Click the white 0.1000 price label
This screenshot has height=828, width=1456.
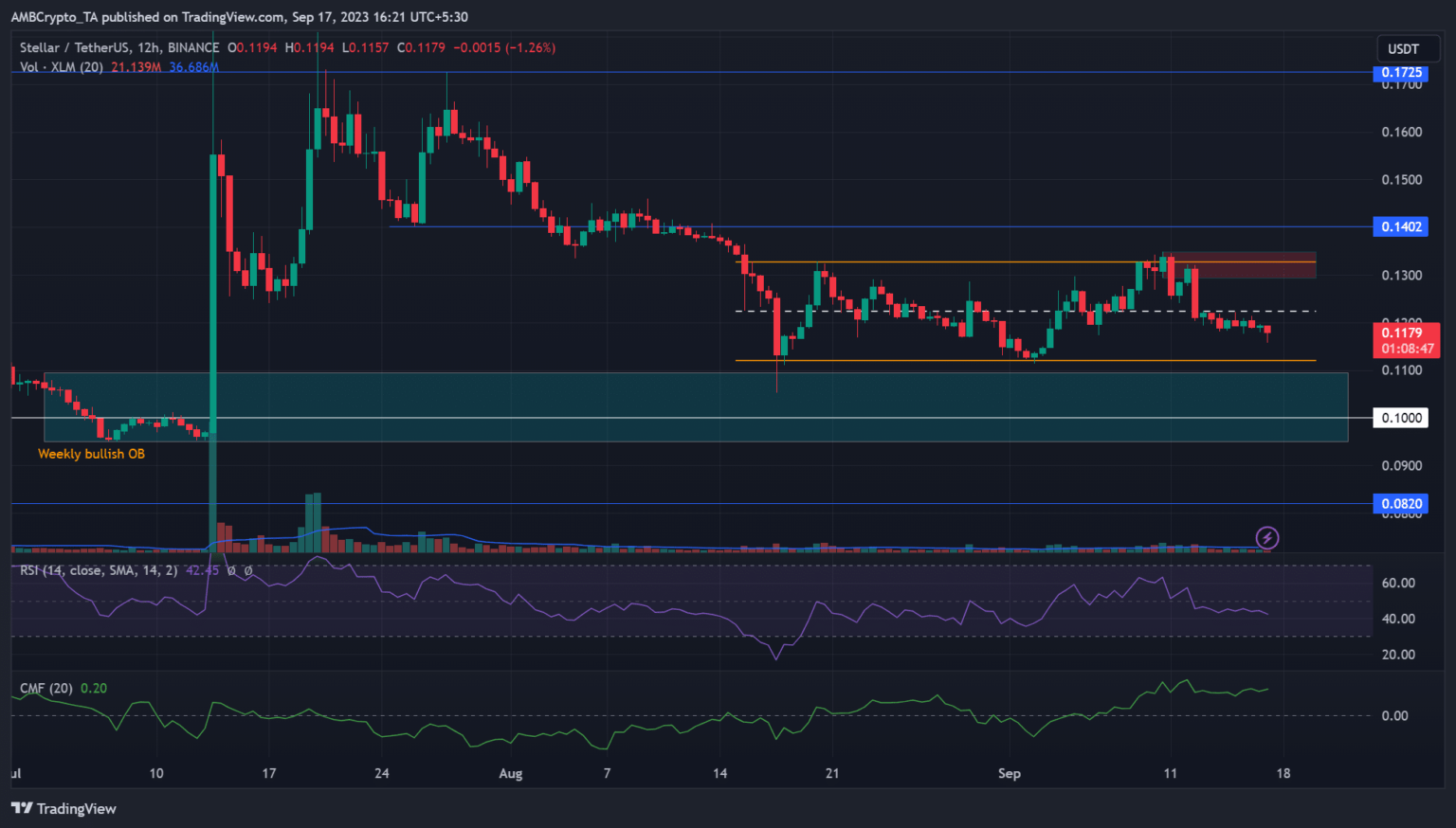tap(1400, 418)
